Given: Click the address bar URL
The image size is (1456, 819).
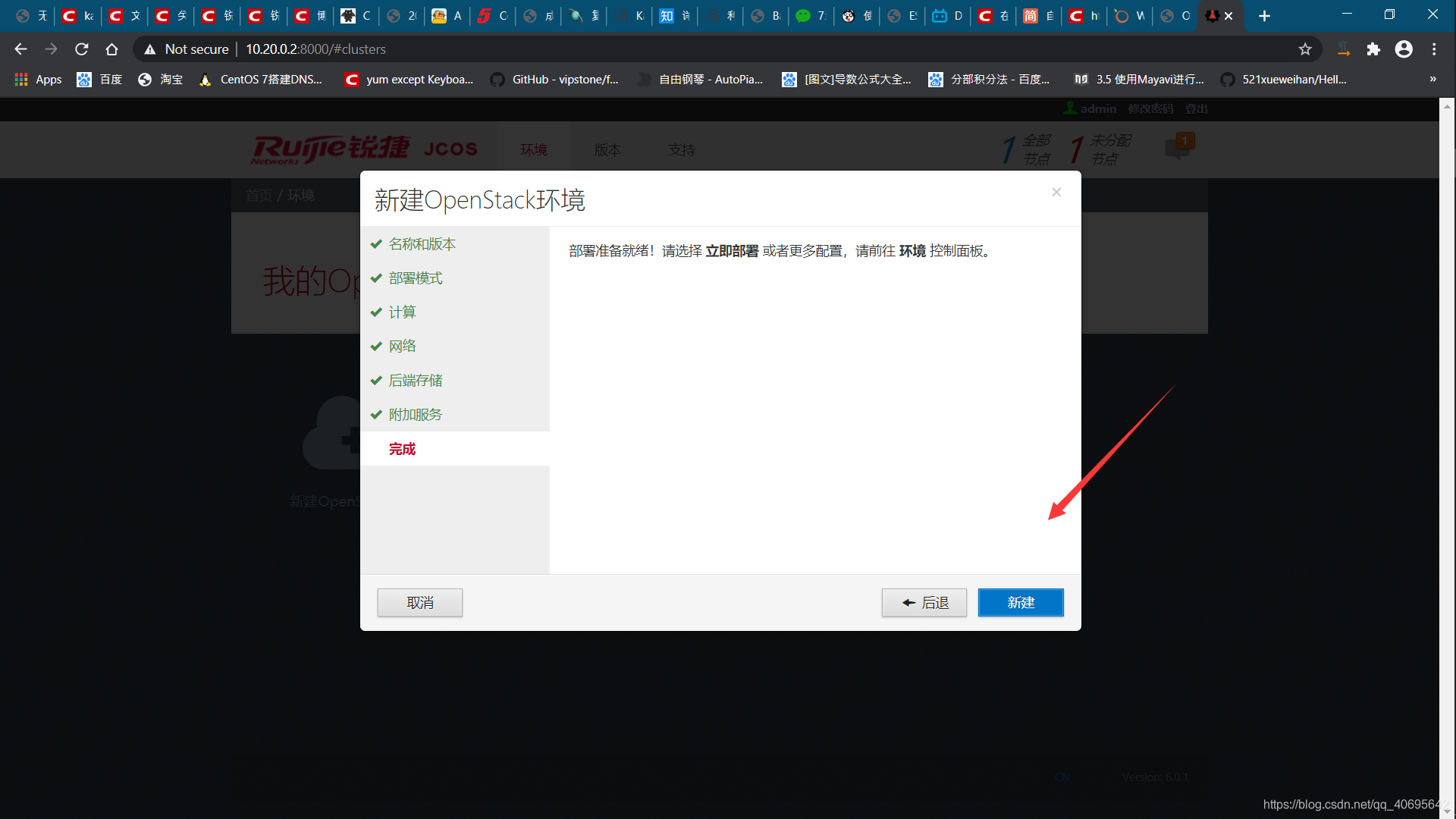Looking at the screenshot, I should point(315,49).
